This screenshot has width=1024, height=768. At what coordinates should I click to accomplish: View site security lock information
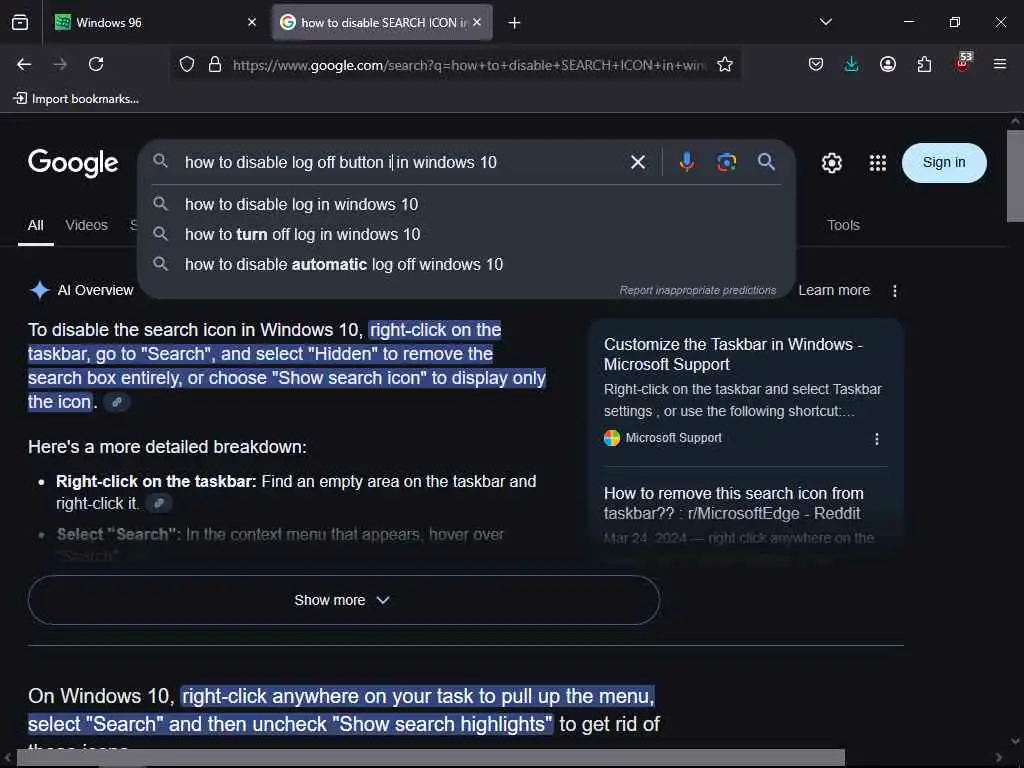[215, 64]
